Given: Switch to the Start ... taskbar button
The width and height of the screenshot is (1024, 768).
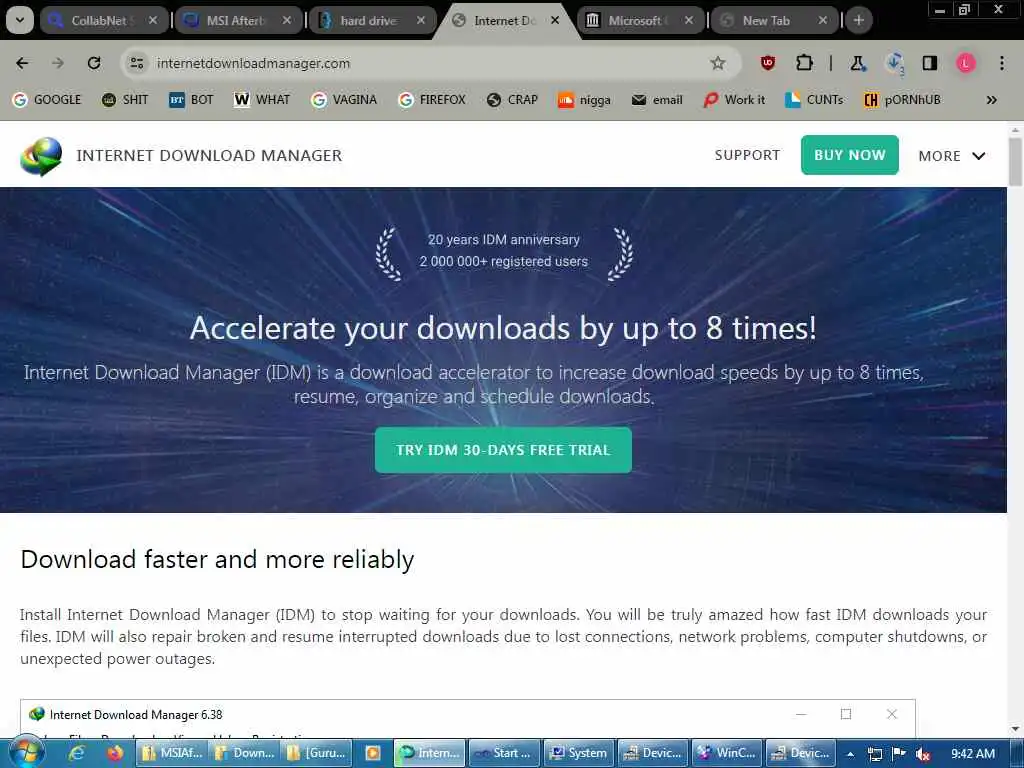Looking at the screenshot, I should pos(504,753).
